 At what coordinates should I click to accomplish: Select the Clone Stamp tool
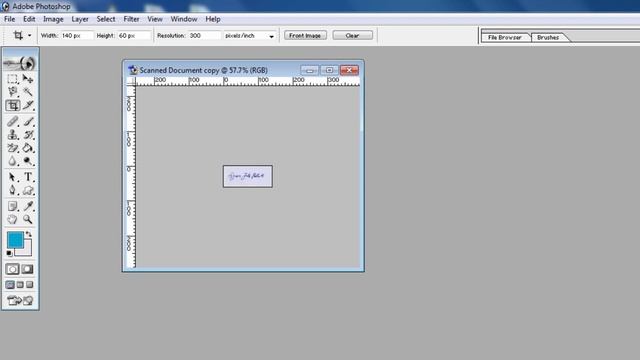coord(12,135)
